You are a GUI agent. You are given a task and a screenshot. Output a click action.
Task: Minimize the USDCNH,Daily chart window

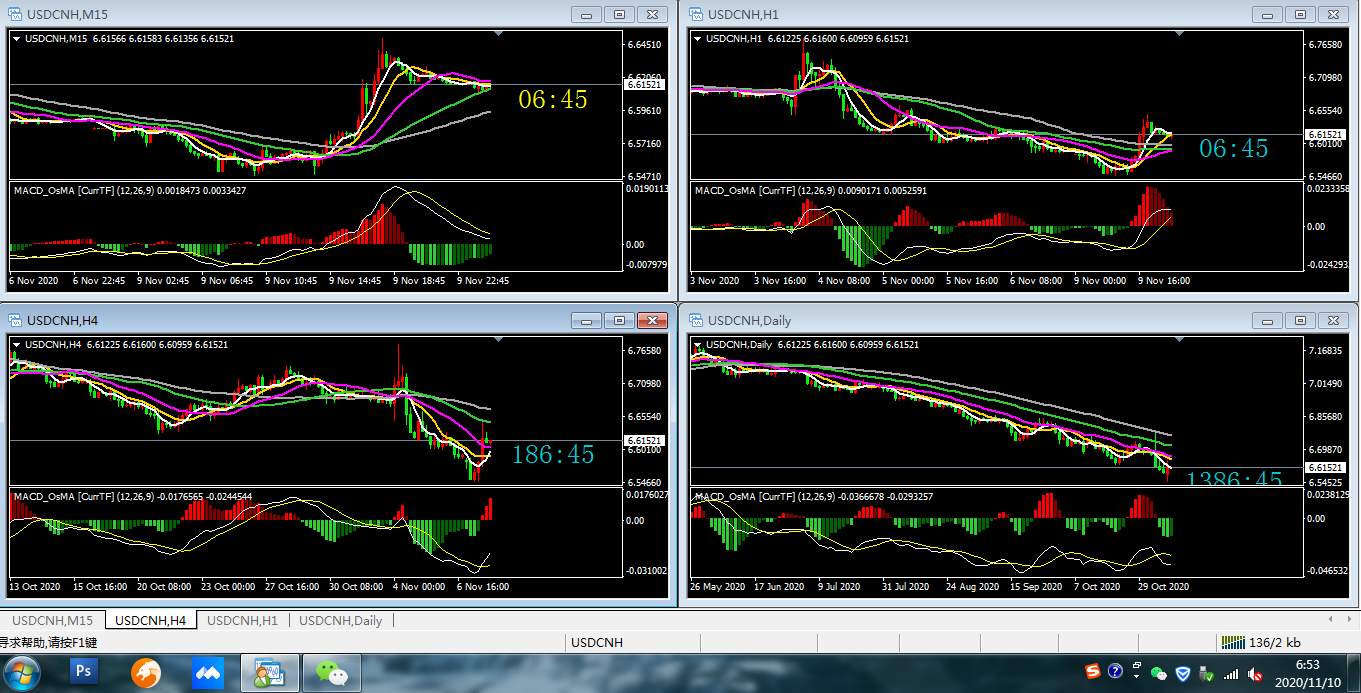pos(1267,320)
